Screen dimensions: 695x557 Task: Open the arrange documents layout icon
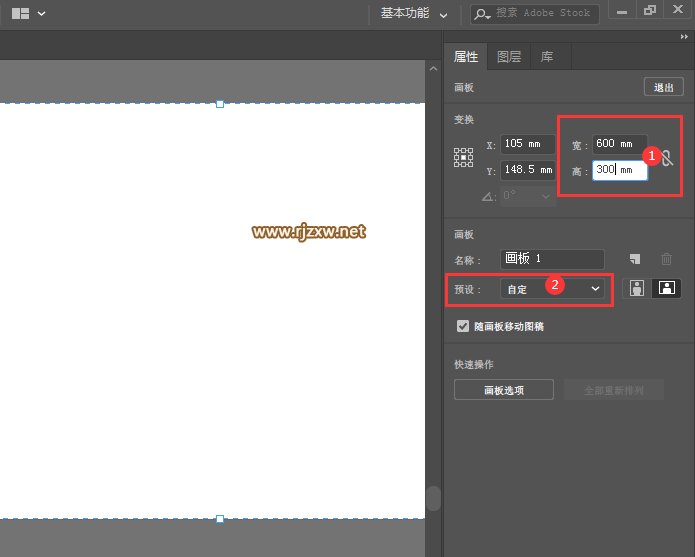[x=20, y=13]
